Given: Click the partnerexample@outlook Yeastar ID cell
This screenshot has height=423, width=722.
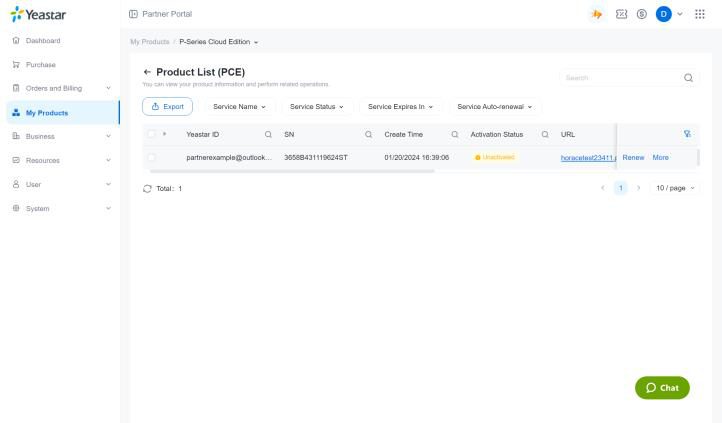Looking at the screenshot, I should click(229, 157).
